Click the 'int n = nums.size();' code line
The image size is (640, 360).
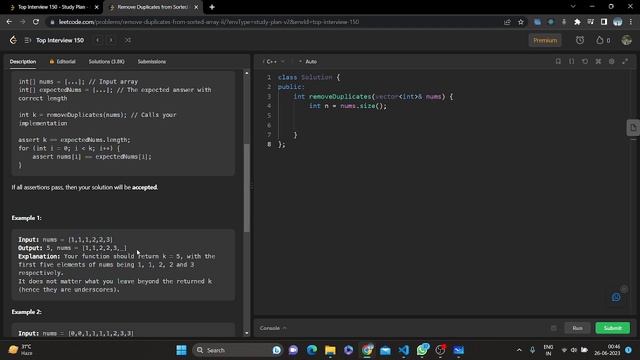[x=347, y=106]
